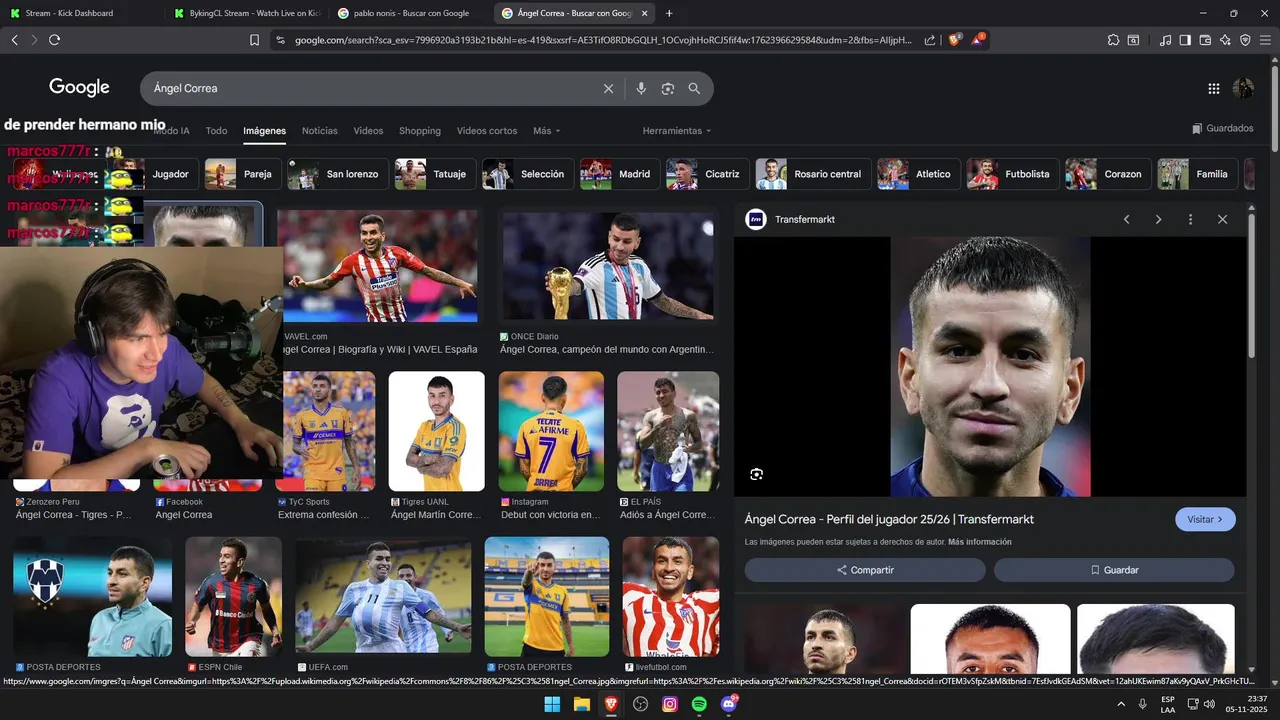Open the browser hamburger menu
Screen dimensions: 1280x720
coord(1266,40)
